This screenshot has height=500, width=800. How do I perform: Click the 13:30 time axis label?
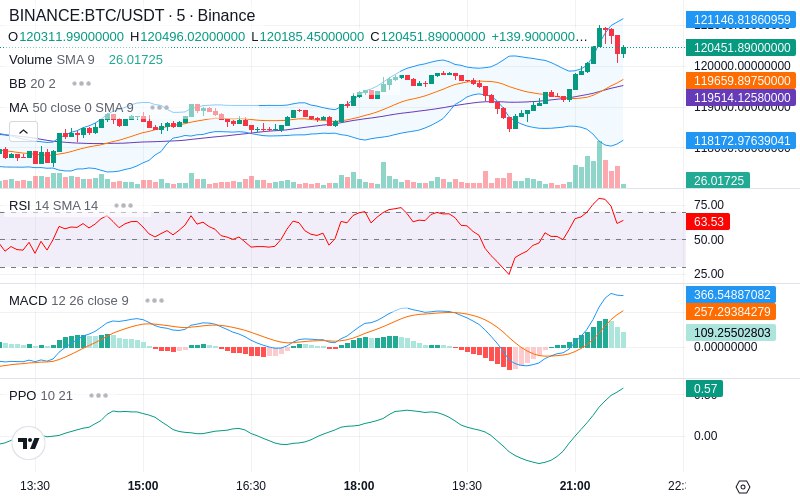35,486
